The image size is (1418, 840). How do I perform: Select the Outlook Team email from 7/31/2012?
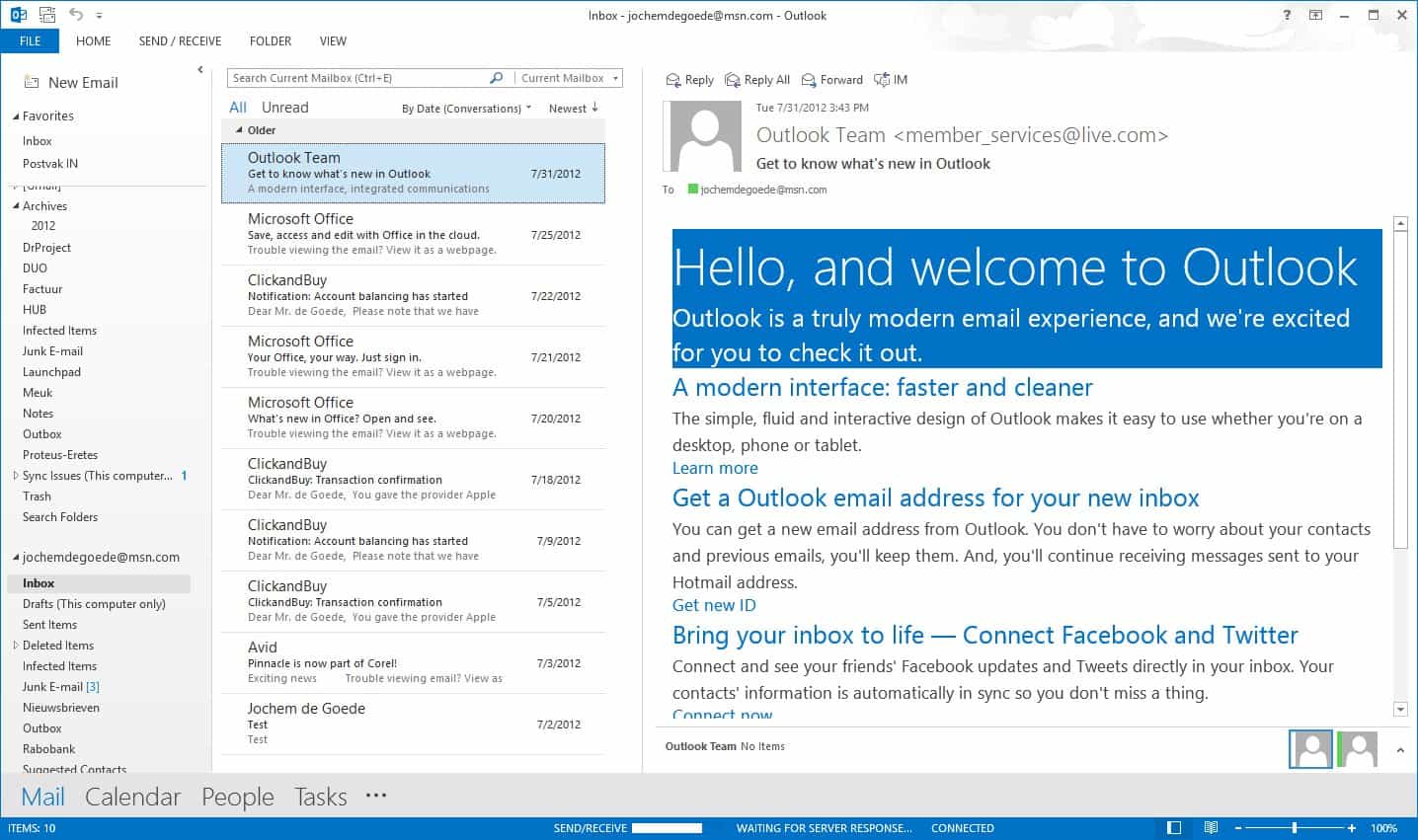pos(413,173)
